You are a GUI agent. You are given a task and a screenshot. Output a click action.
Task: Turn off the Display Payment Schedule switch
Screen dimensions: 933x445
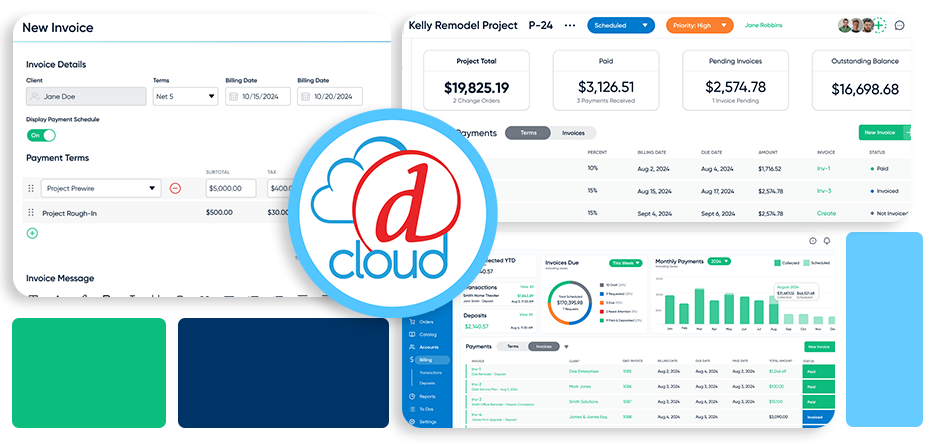[41, 135]
